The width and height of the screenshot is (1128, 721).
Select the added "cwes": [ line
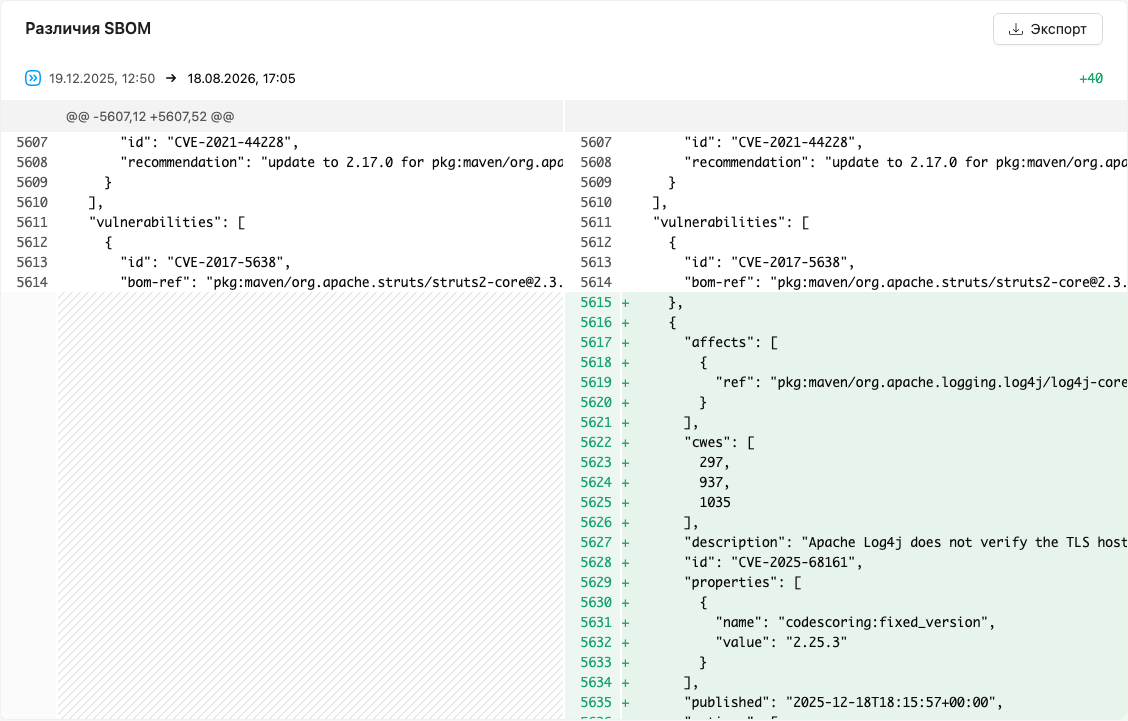pyautogui.click(x=719, y=443)
